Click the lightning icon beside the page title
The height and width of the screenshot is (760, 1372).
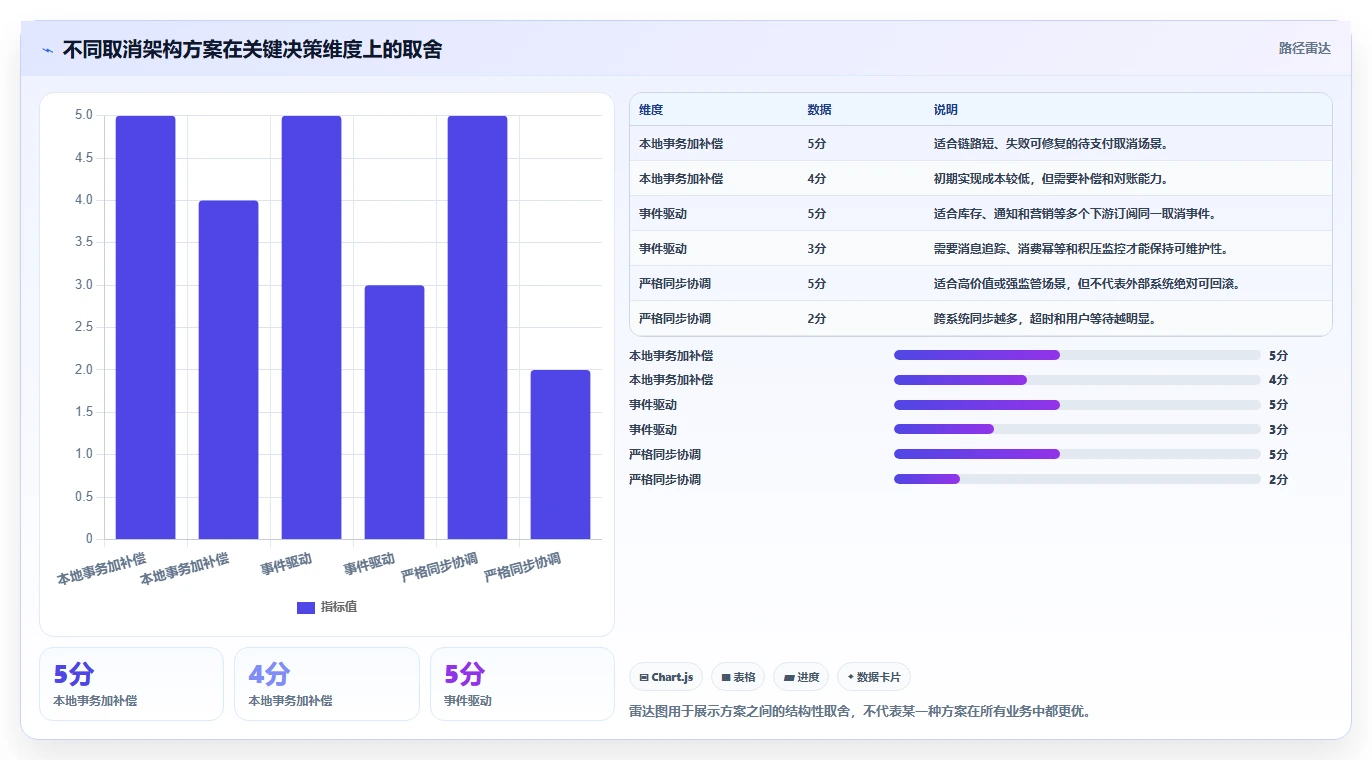pos(48,50)
